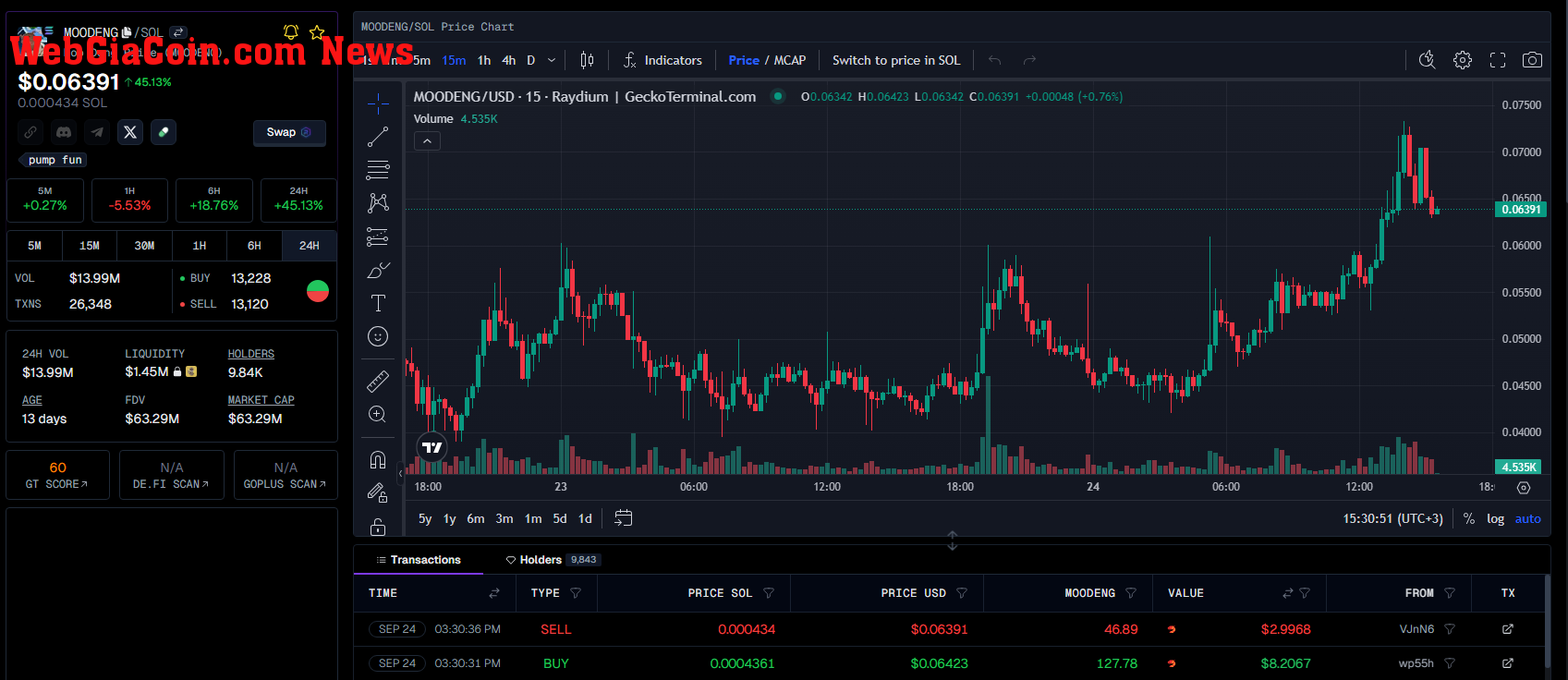Filter transactions by TYPE column
1568x680 pixels.
click(576, 593)
